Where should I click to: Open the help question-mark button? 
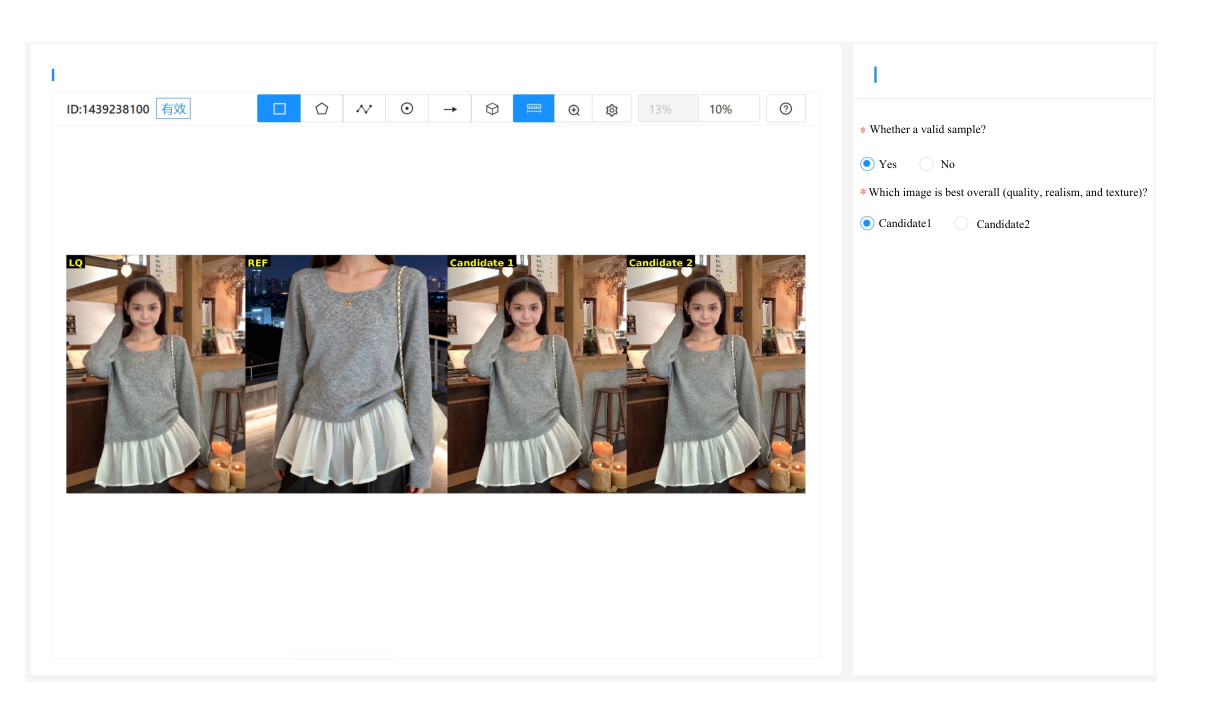786,109
